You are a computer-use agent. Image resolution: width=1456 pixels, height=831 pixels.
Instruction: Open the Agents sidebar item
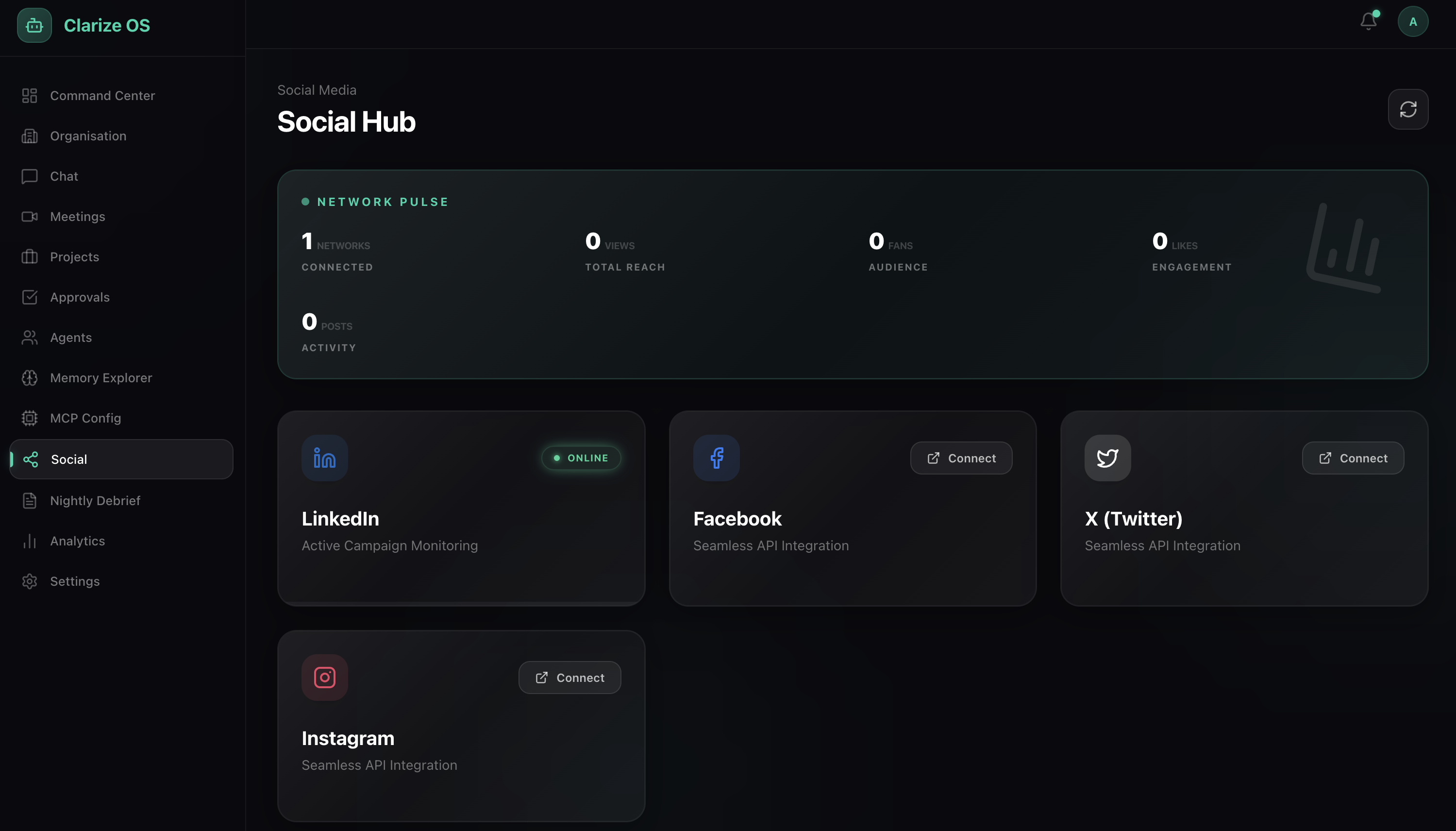pyautogui.click(x=71, y=338)
